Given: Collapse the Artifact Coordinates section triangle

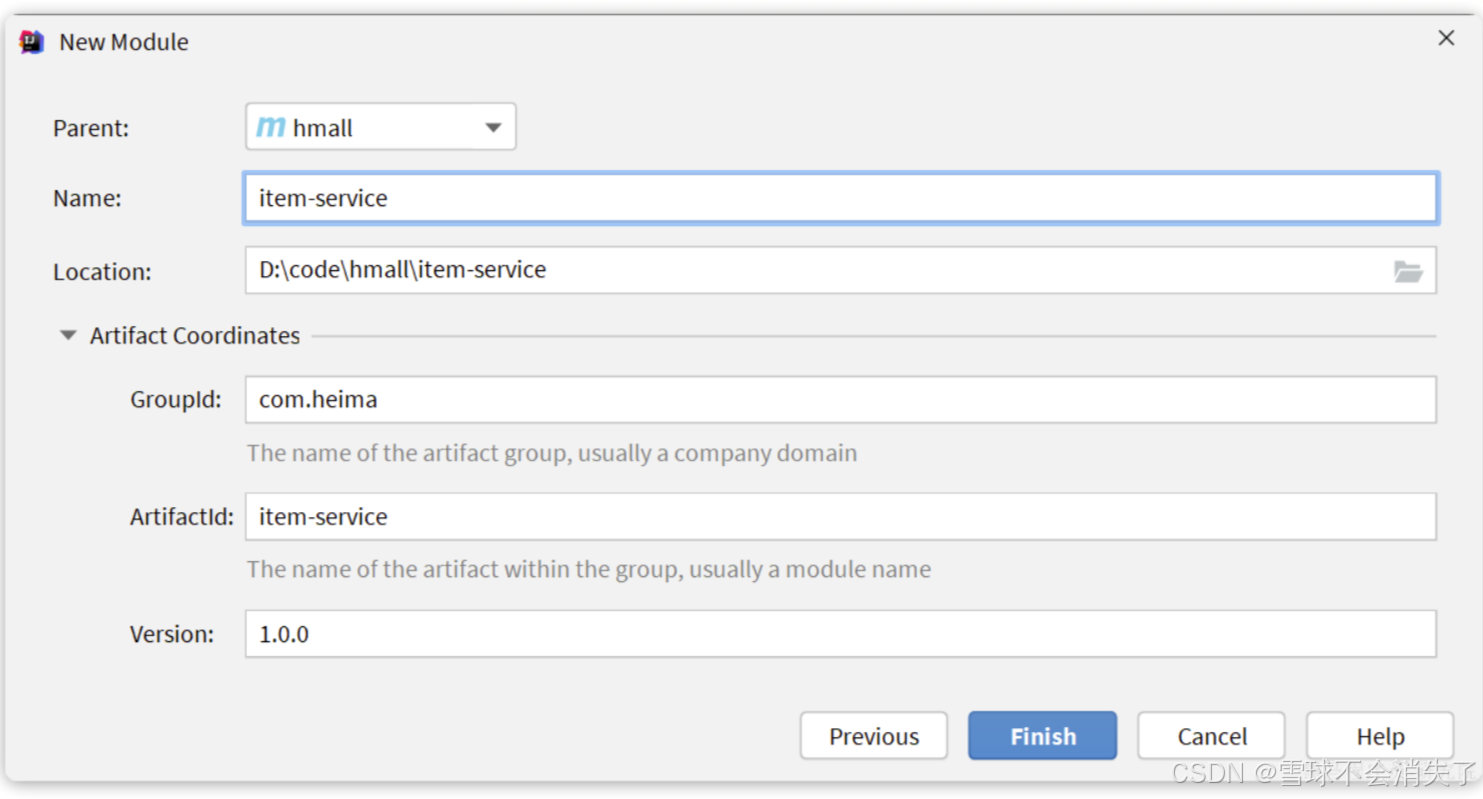Looking at the screenshot, I should pyautogui.click(x=68, y=336).
